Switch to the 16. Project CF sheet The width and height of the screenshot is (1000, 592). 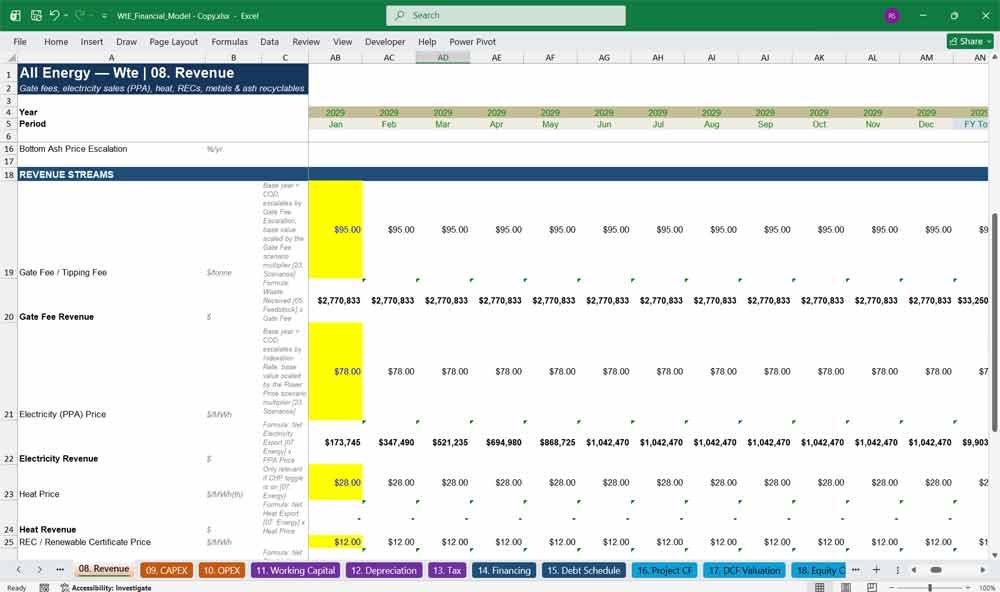(x=665, y=570)
